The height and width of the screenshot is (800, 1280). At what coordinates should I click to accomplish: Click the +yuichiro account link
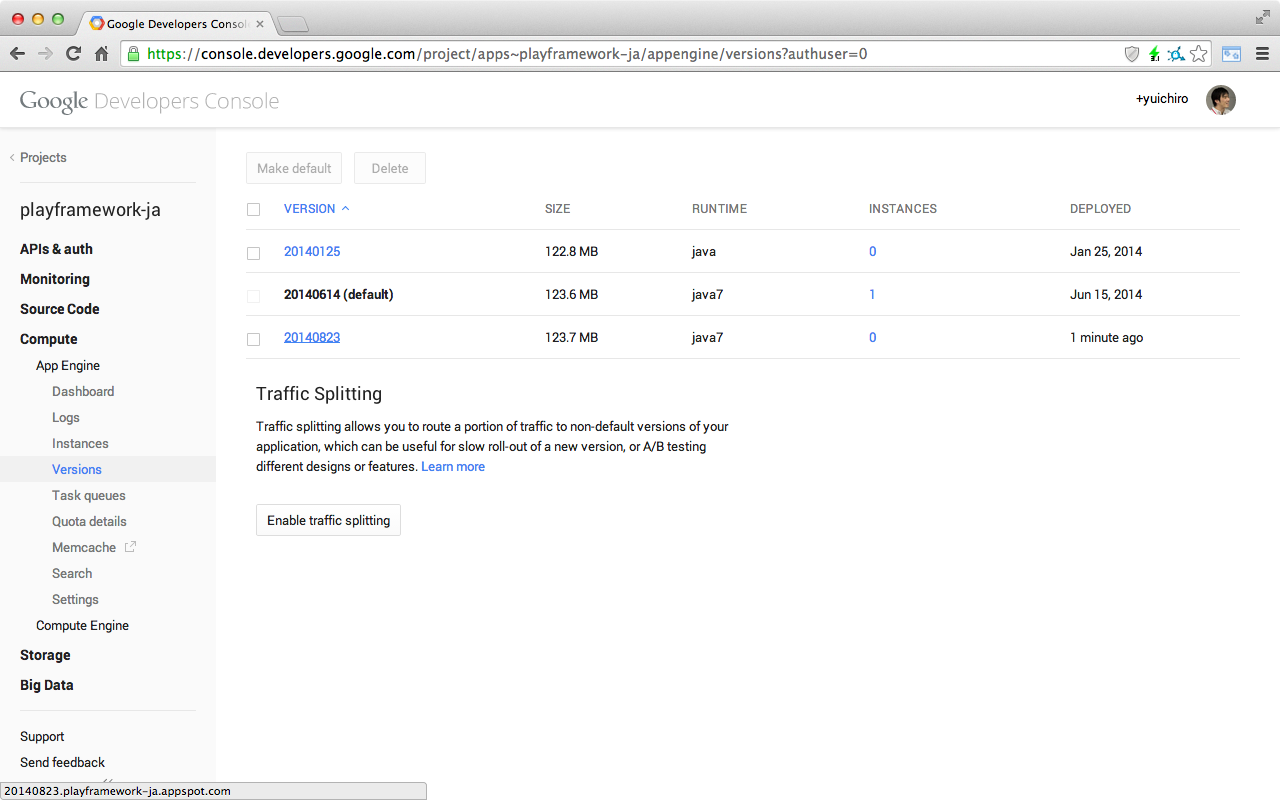(1162, 99)
